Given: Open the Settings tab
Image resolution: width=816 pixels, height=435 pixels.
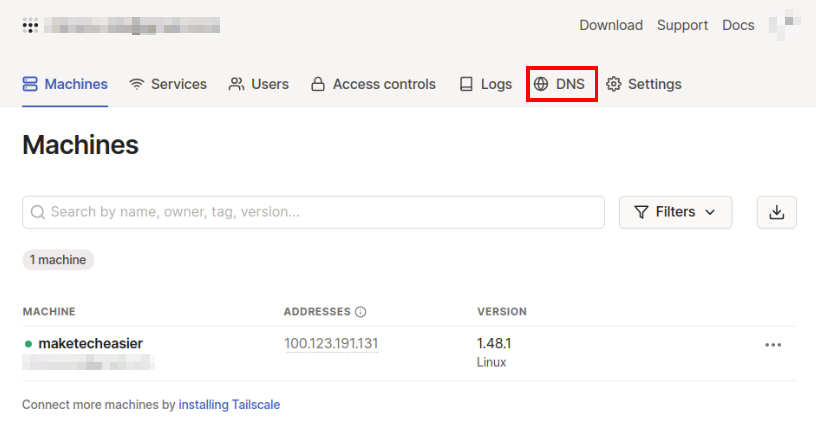Looking at the screenshot, I should (x=644, y=84).
